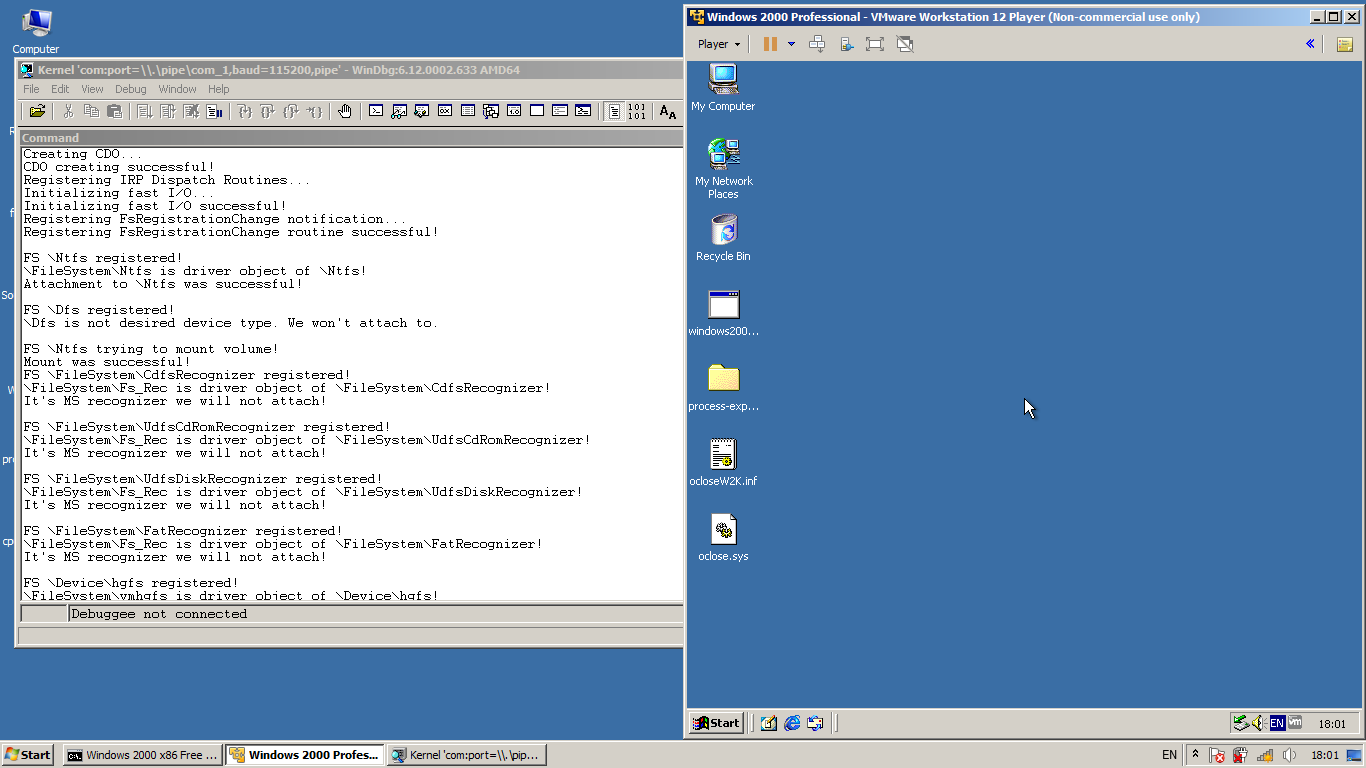The image size is (1366, 768).
Task: Click the Open Source File icon in WinDbg
Action: click(37, 111)
